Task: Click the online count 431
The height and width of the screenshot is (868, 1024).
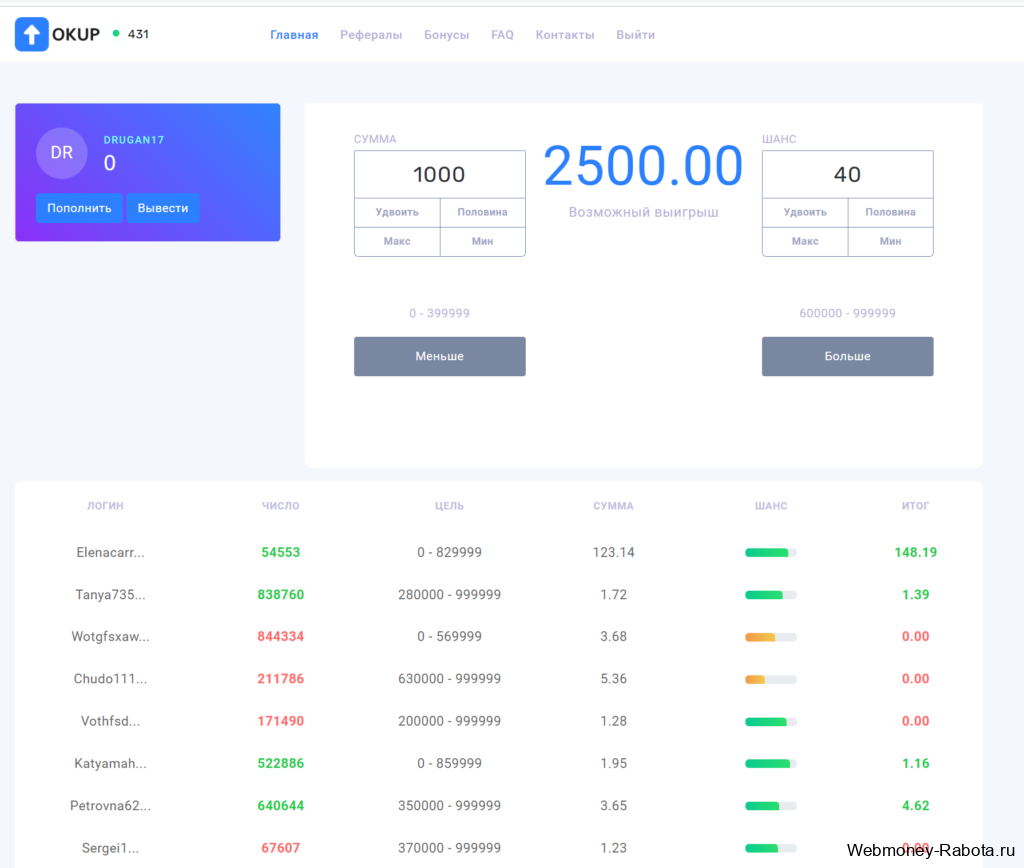Action: [138, 34]
